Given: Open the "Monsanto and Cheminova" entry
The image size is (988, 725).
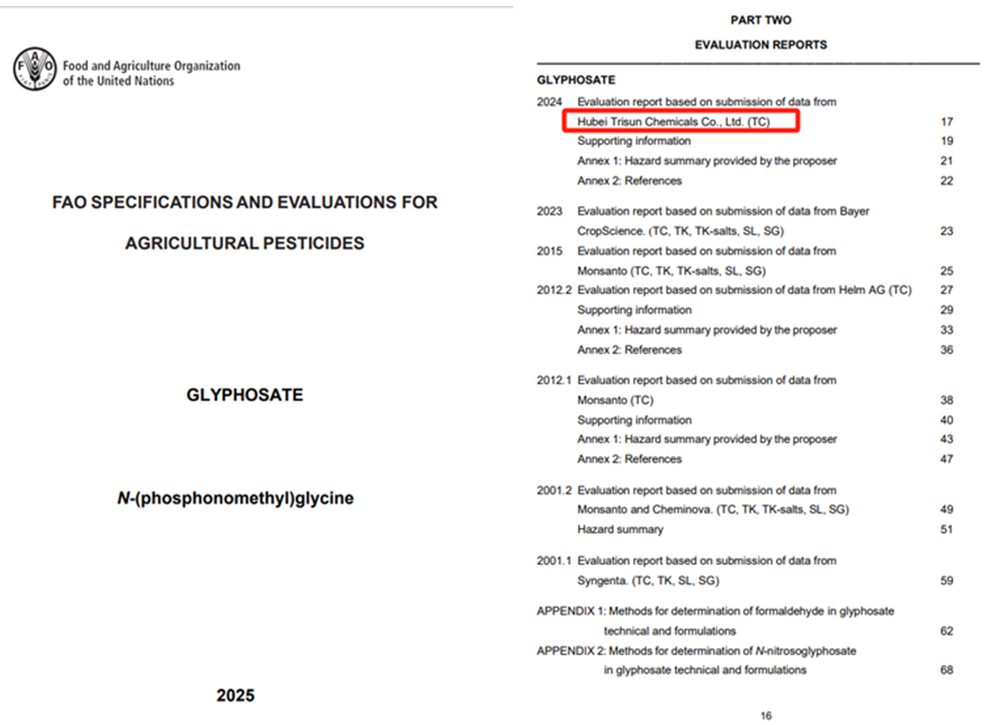Looking at the screenshot, I should click(x=713, y=510).
